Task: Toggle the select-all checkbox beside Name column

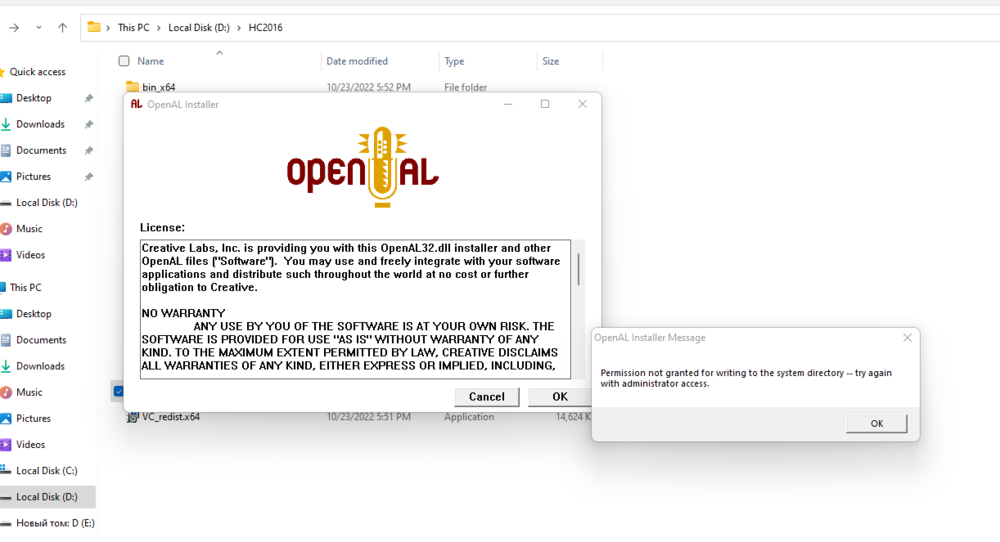Action: pyautogui.click(x=124, y=61)
